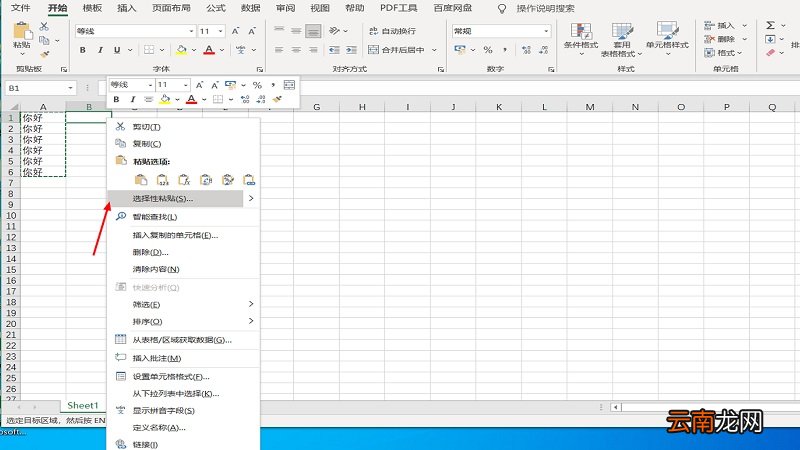Click the Format (格式) cells button in ribbon
Viewport: 800px width, 450px height.
pyautogui.click(x=723, y=52)
